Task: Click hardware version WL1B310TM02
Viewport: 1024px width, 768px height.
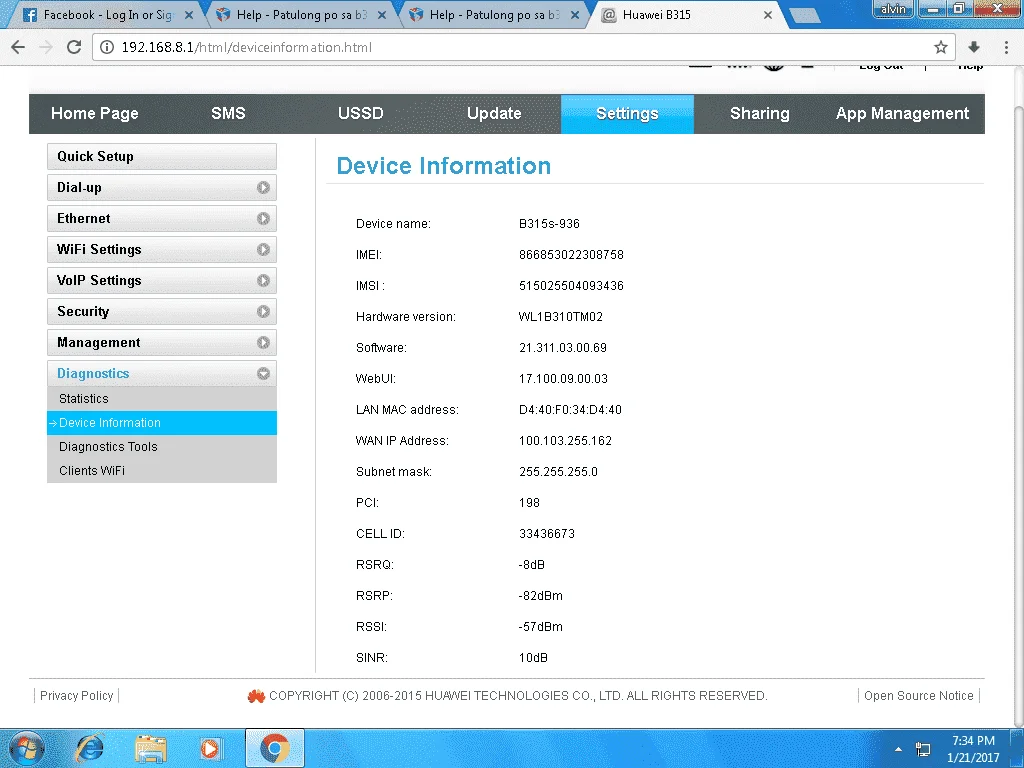Action: [560, 317]
